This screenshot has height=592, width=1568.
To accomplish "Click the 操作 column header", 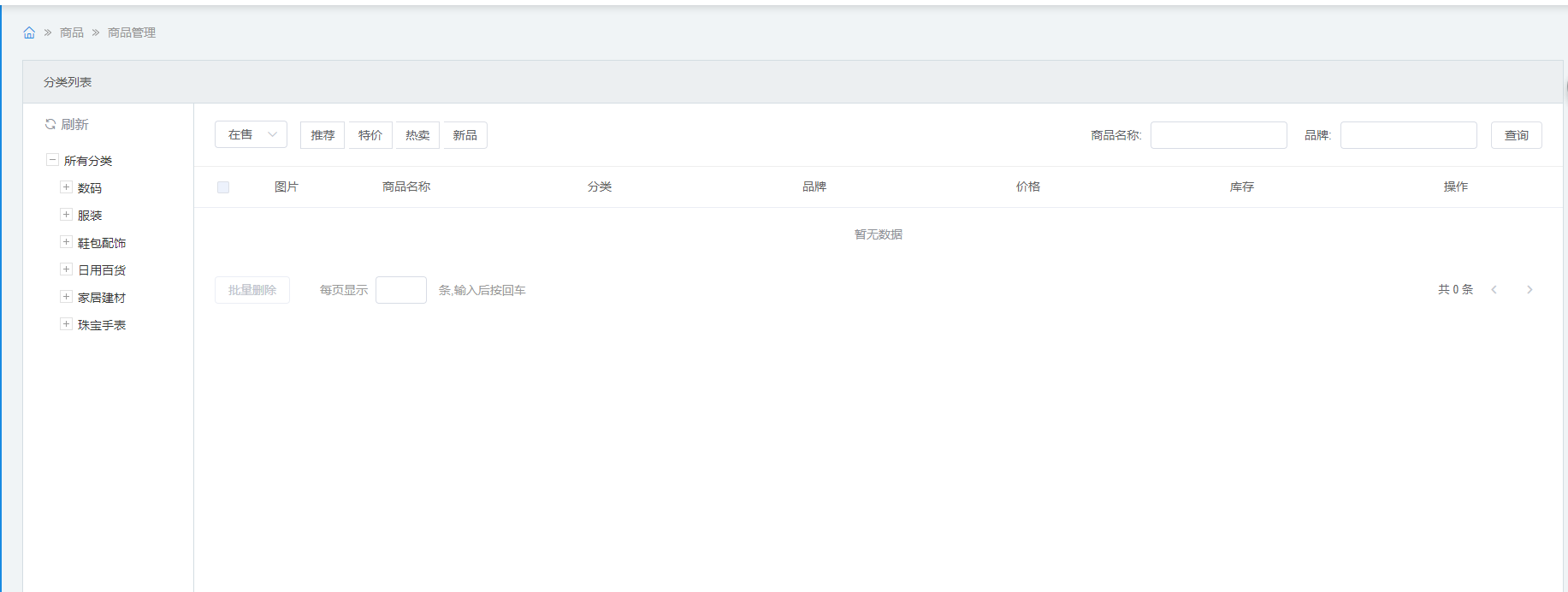I will [x=1456, y=186].
